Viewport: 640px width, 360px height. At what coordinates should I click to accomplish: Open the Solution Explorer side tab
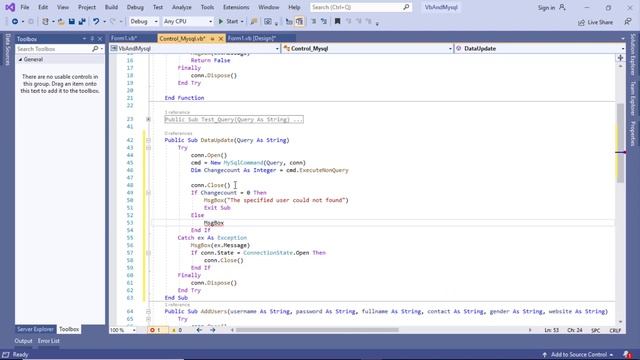point(633,54)
